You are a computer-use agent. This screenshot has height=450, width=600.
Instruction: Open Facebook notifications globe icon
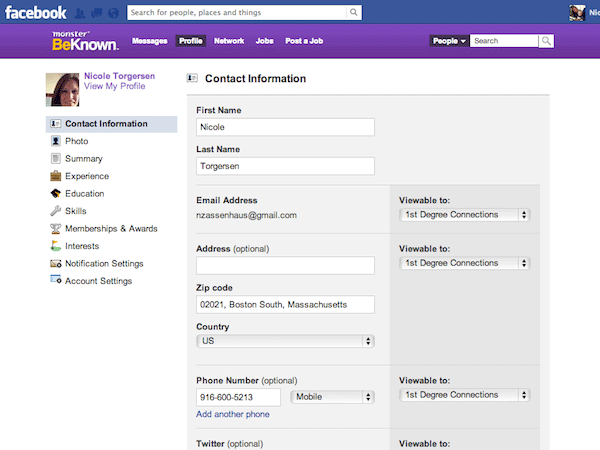pyautogui.click(x=113, y=13)
